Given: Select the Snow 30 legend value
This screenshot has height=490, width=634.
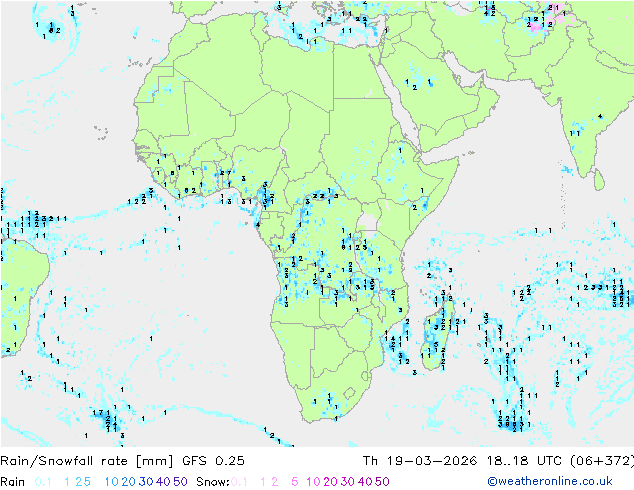Looking at the screenshot, I should pyautogui.click(x=348, y=482).
